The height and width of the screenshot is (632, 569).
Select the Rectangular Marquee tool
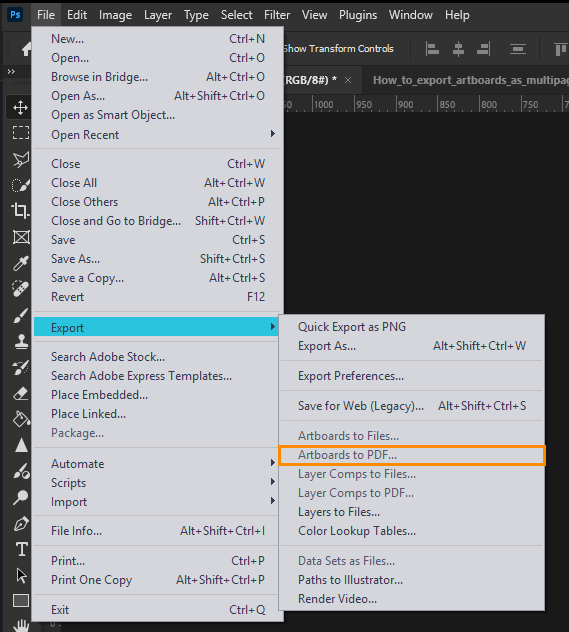coord(21,133)
